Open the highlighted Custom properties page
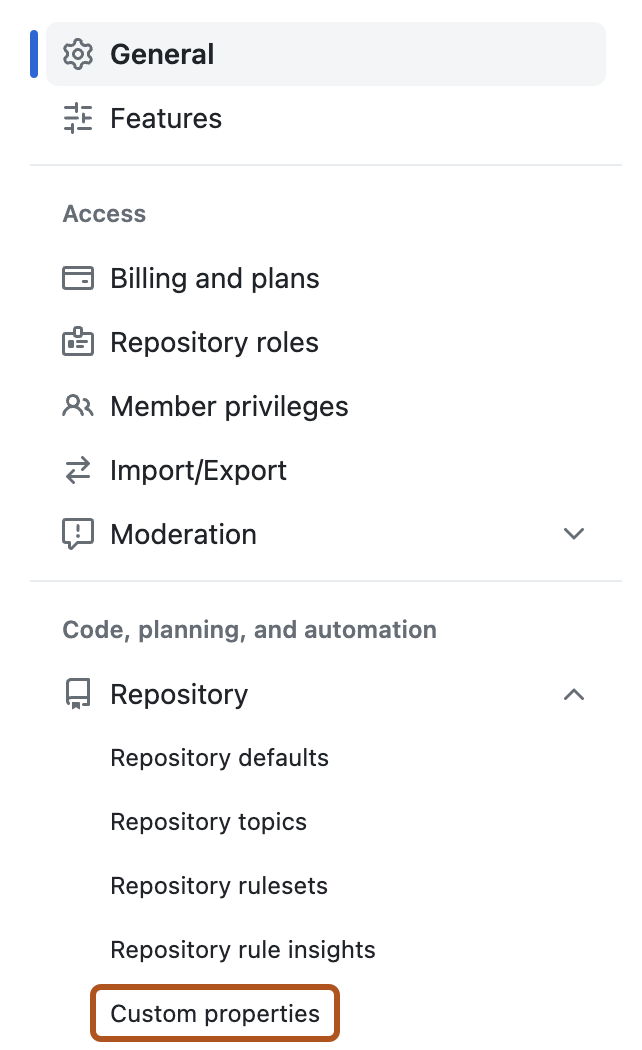This screenshot has width=642, height=1050. [214, 1013]
